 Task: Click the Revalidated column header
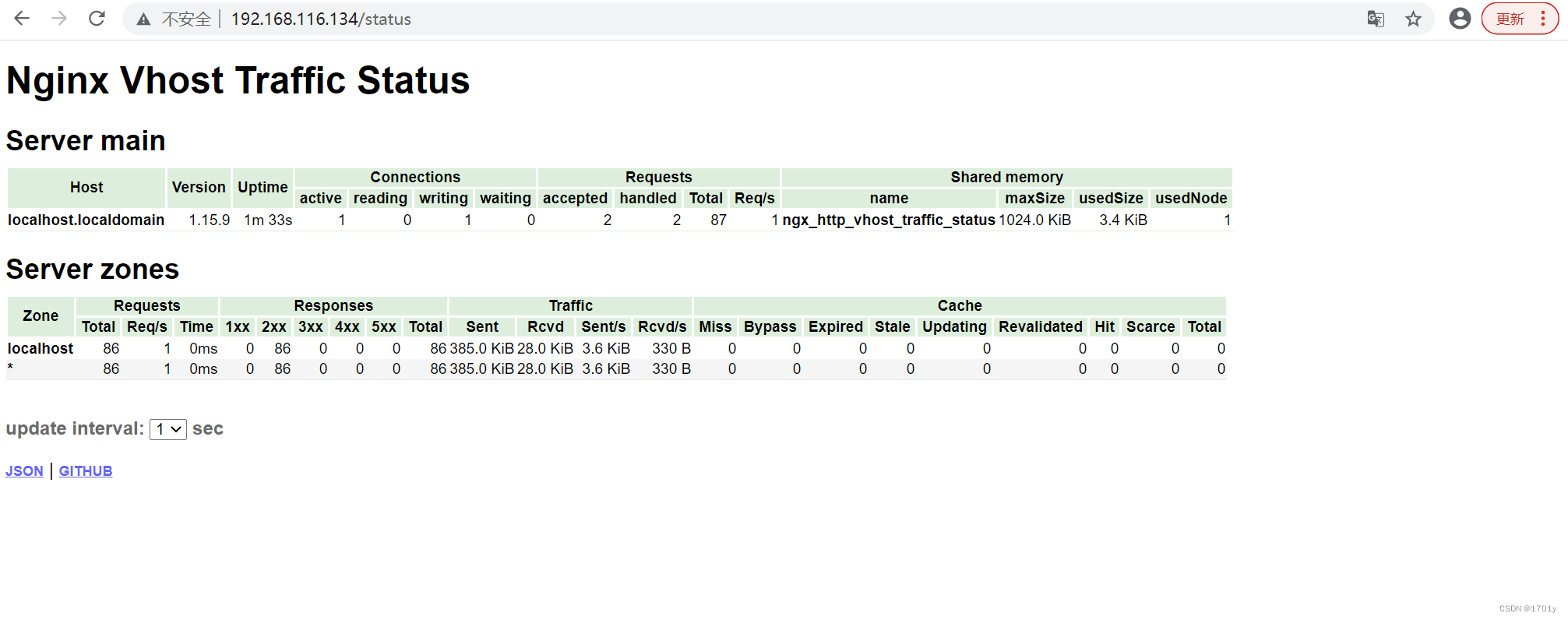tap(1040, 327)
